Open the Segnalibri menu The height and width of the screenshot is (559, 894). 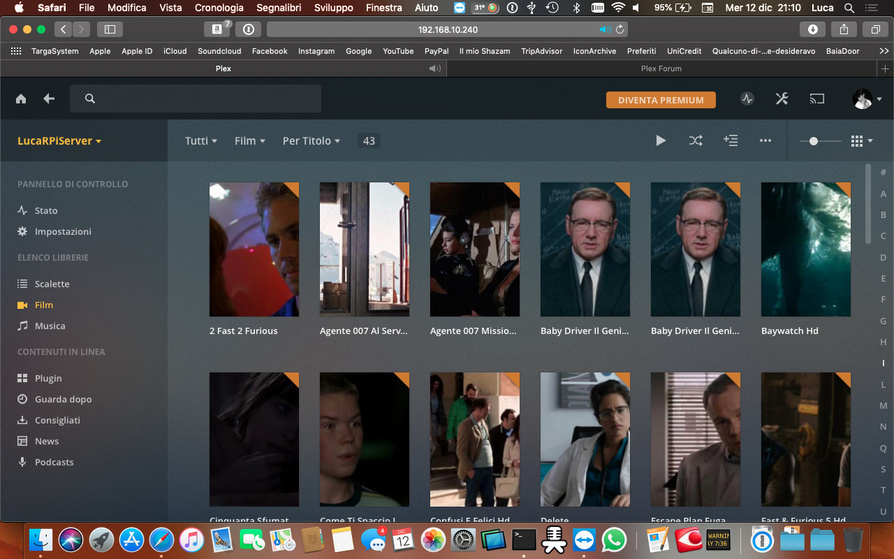[279, 7]
